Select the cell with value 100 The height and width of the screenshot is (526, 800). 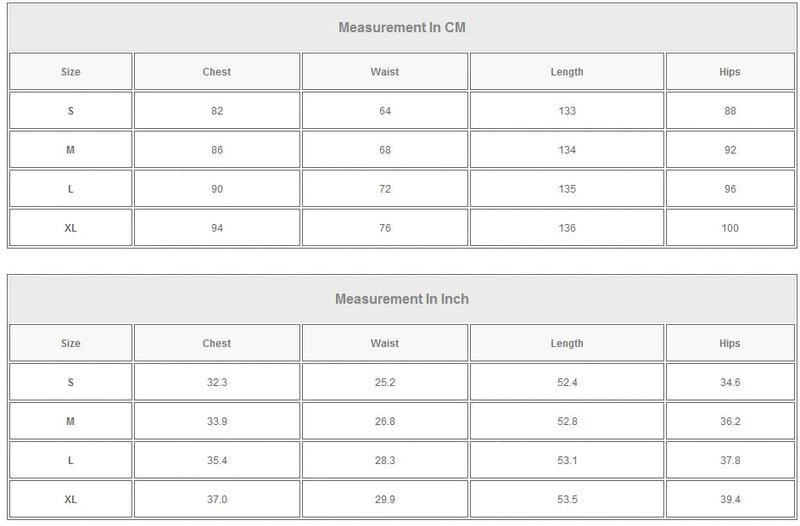pos(730,228)
